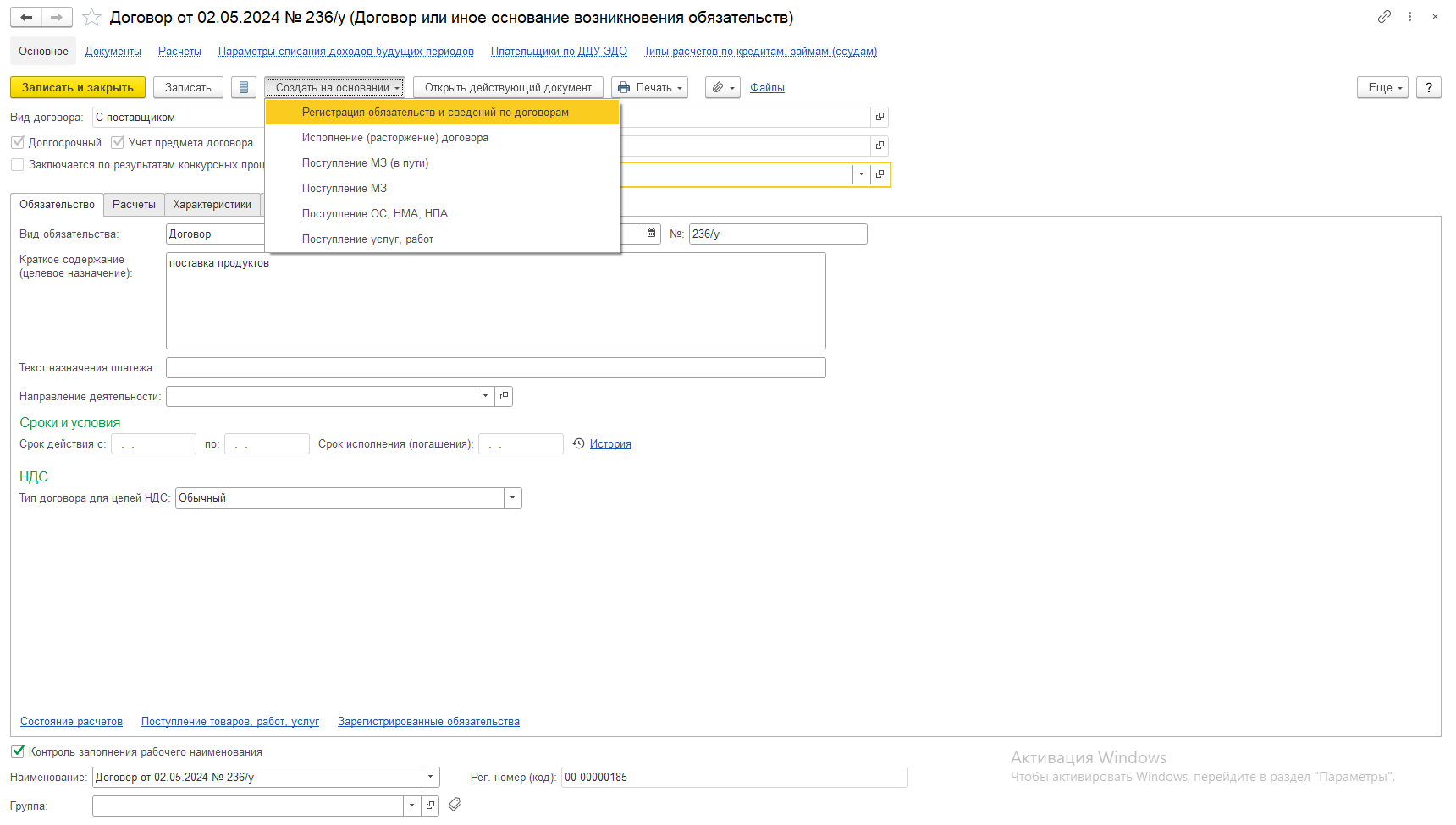The image size is (1456, 825).
Task: Select Исполнение (расторжение) договора menu item
Action: 443,138
